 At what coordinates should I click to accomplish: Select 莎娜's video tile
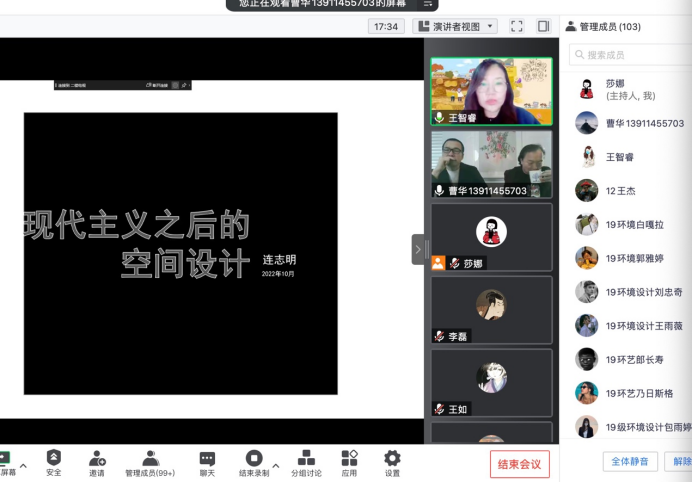coord(491,237)
